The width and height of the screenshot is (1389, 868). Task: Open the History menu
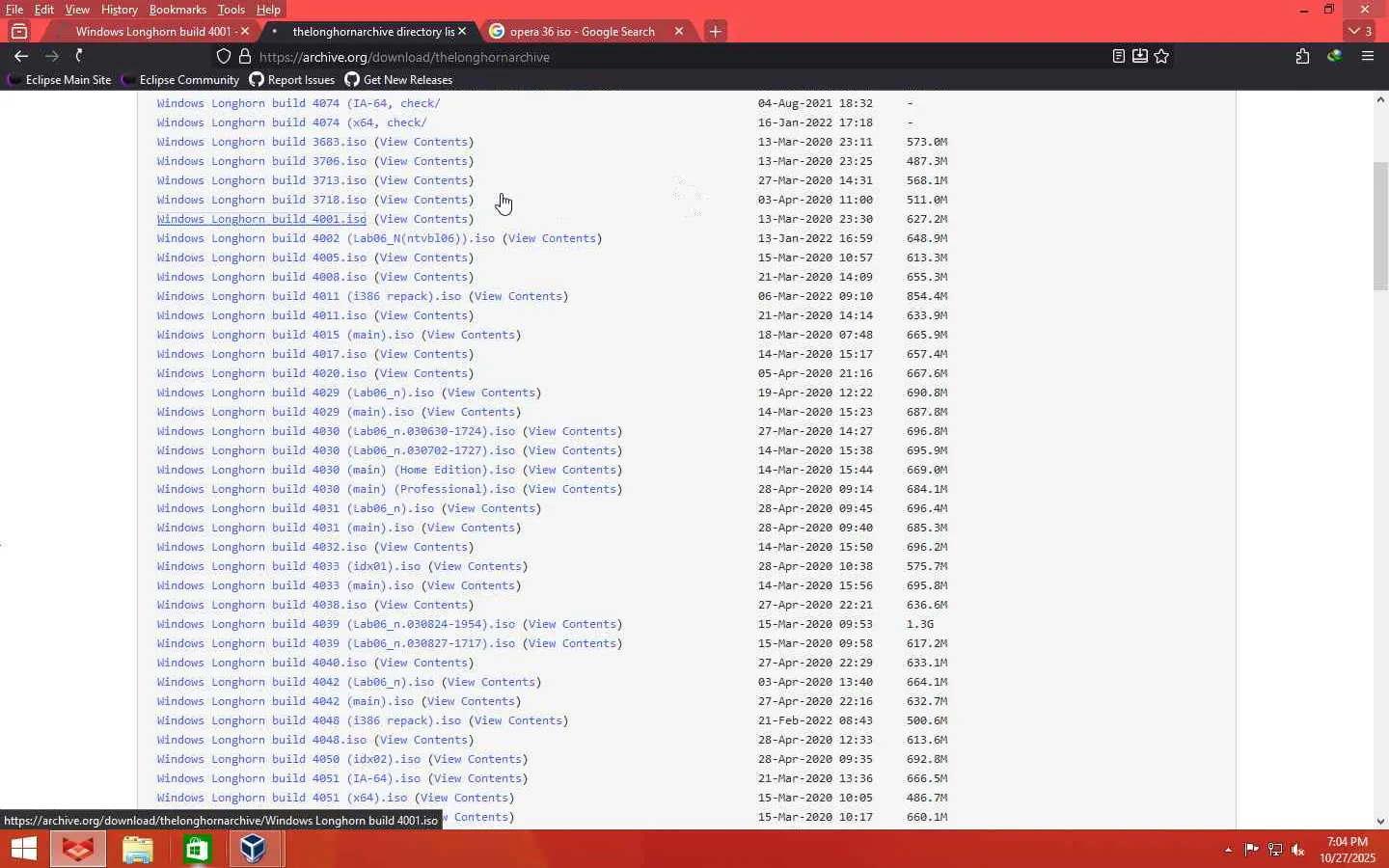120,10
